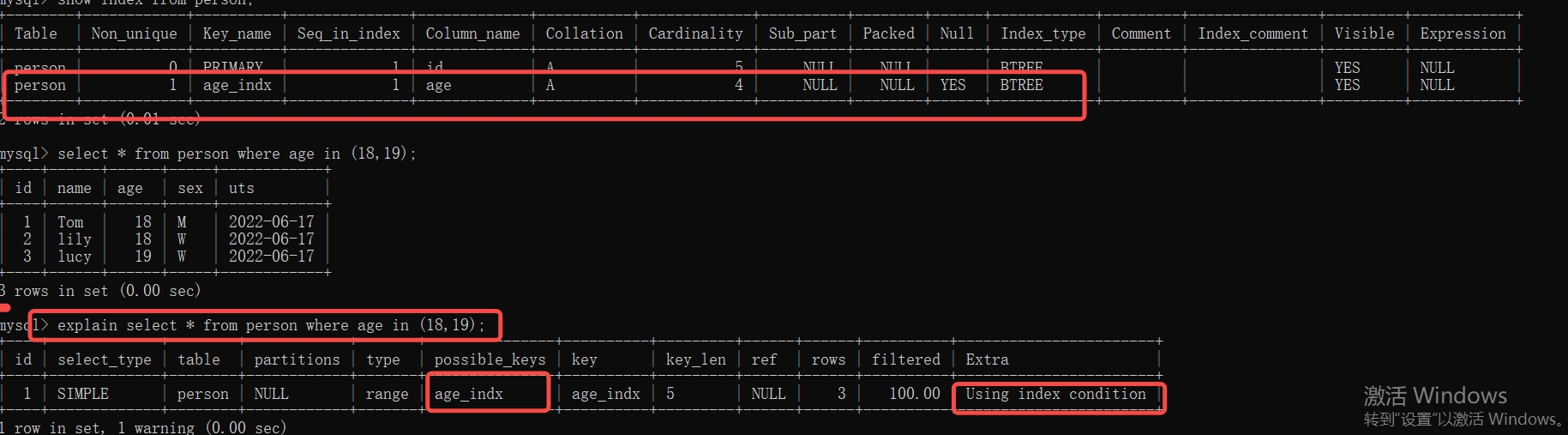Click the uts header in the query result
The height and width of the screenshot is (435, 1568).
[x=241, y=188]
